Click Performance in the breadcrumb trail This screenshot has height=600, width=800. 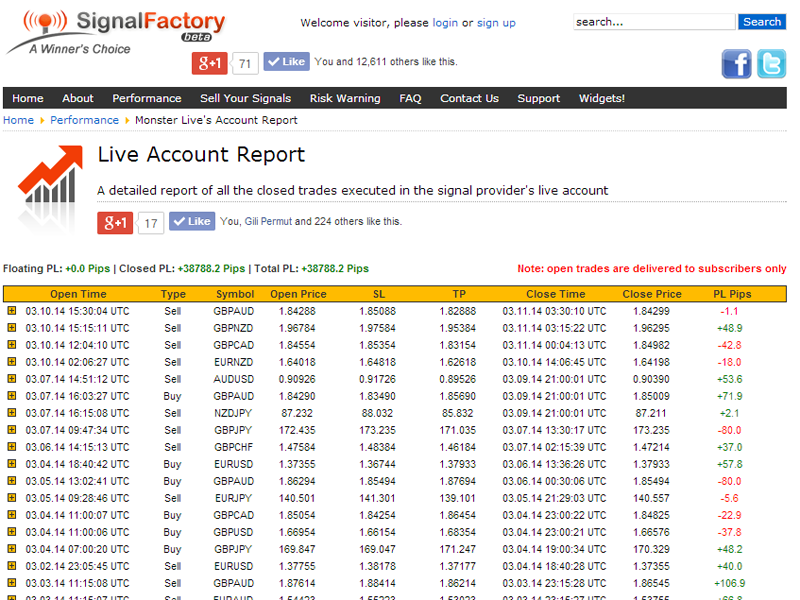click(x=85, y=120)
